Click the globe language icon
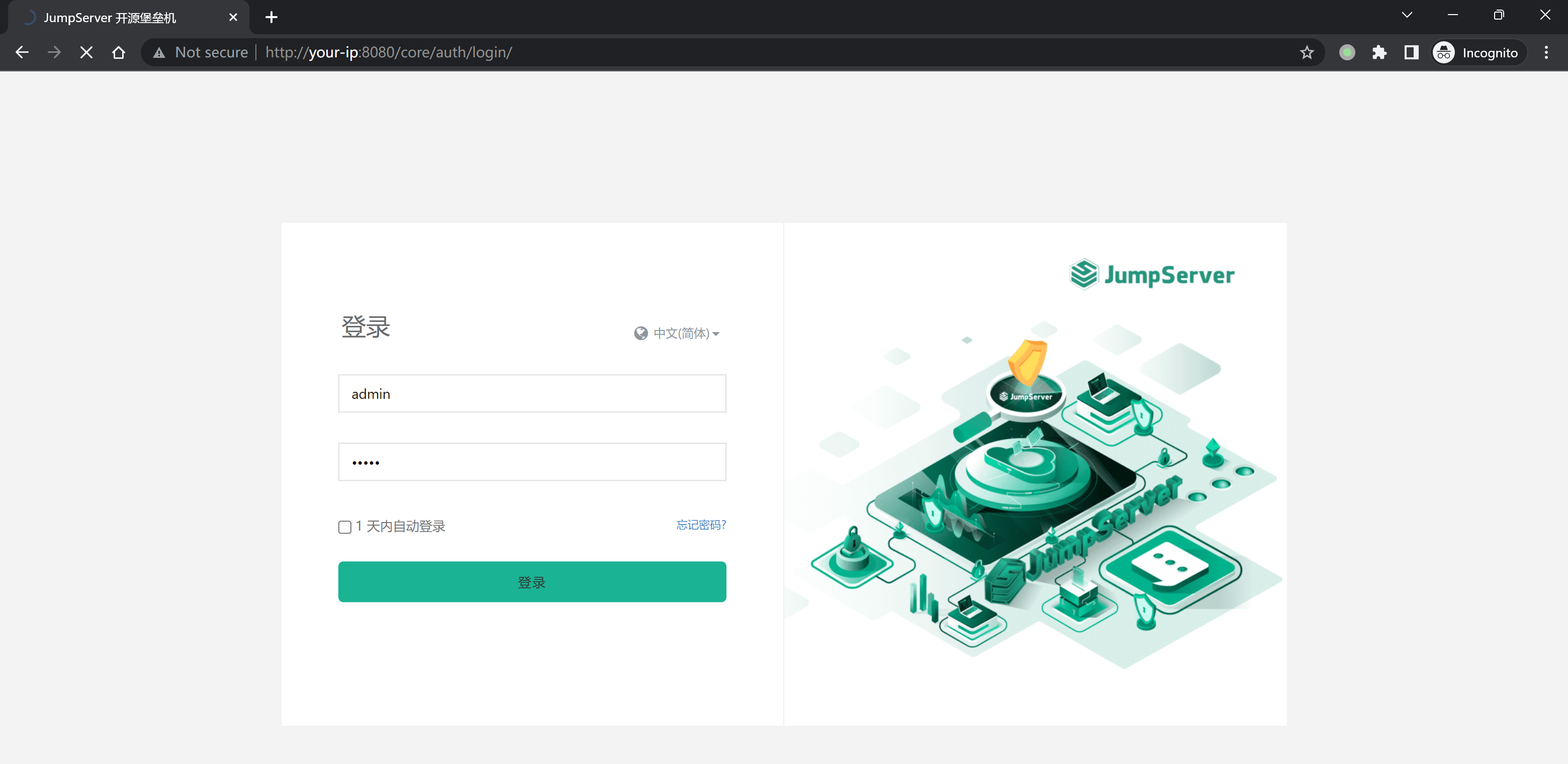Viewport: 1568px width, 764px height. tap(640, 333)
